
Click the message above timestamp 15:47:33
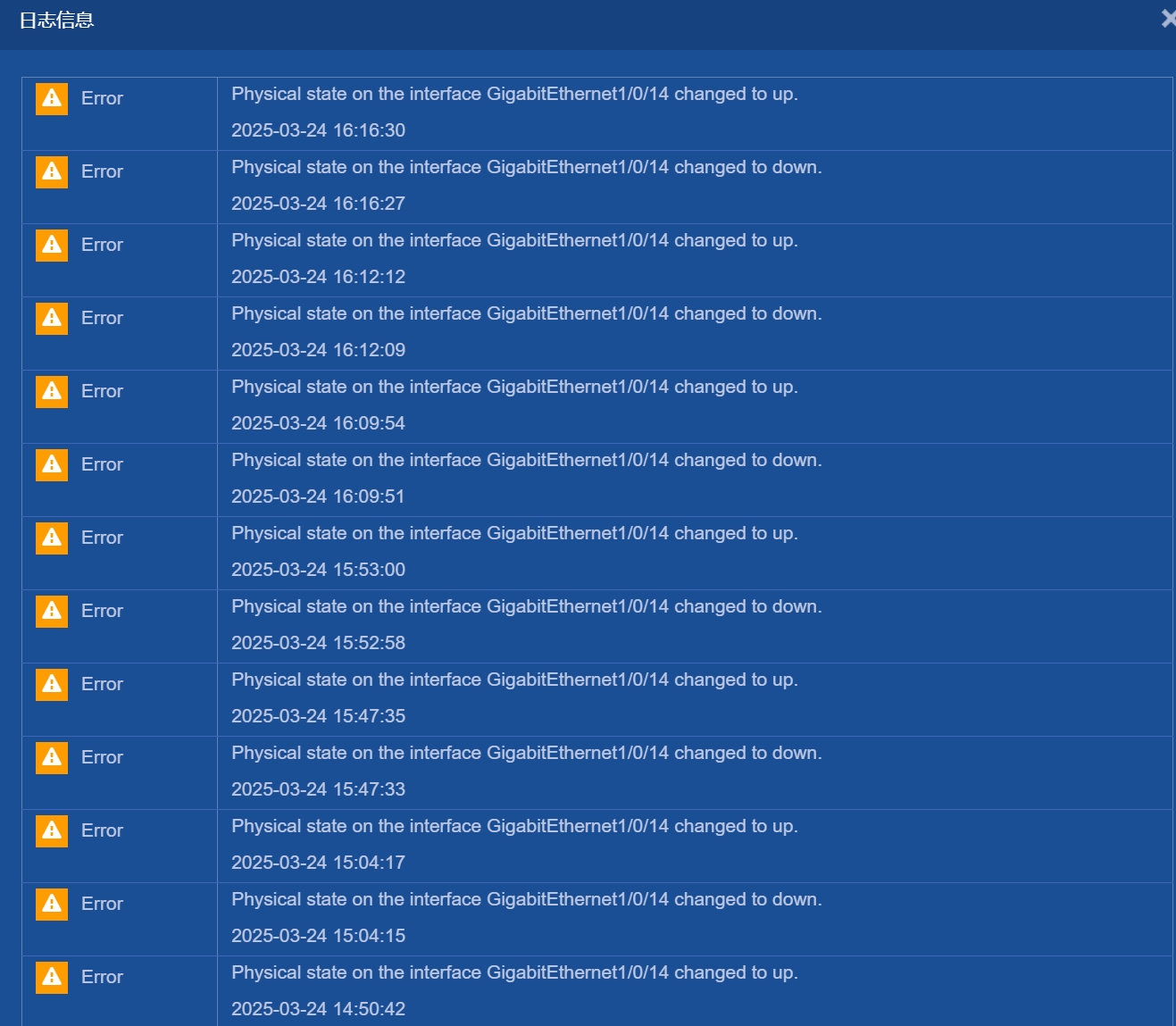(x=527, y=754)
